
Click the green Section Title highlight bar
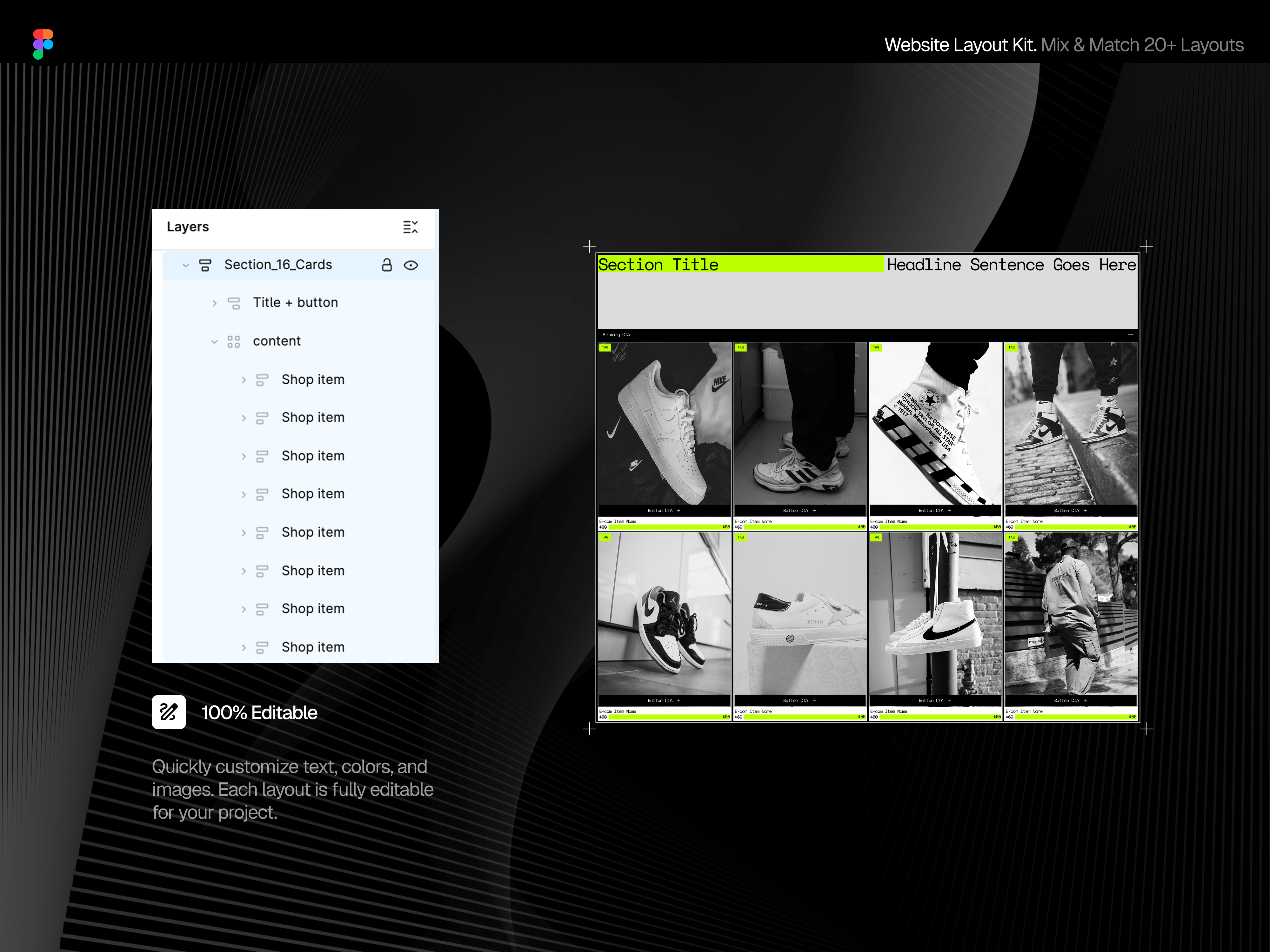tap(741, 265)
